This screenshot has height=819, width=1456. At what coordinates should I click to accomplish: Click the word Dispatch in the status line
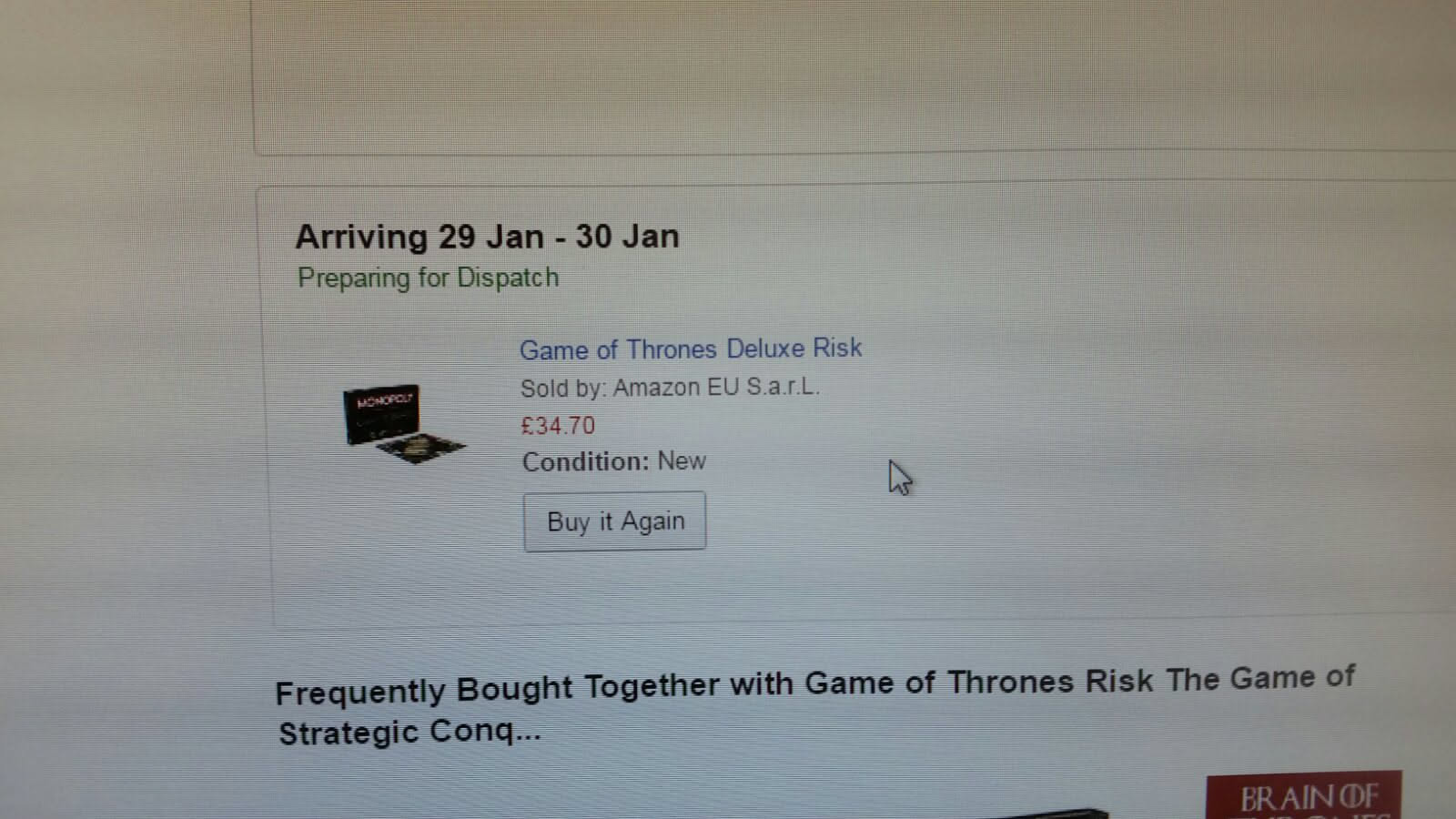[508, 277]
